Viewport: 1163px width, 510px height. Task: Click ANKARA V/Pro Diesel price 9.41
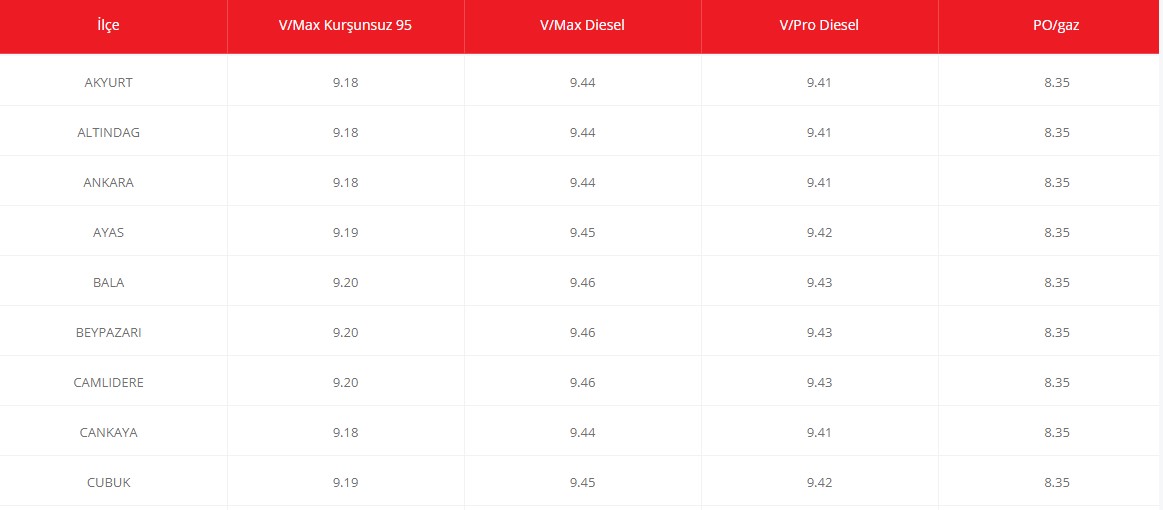820,182
